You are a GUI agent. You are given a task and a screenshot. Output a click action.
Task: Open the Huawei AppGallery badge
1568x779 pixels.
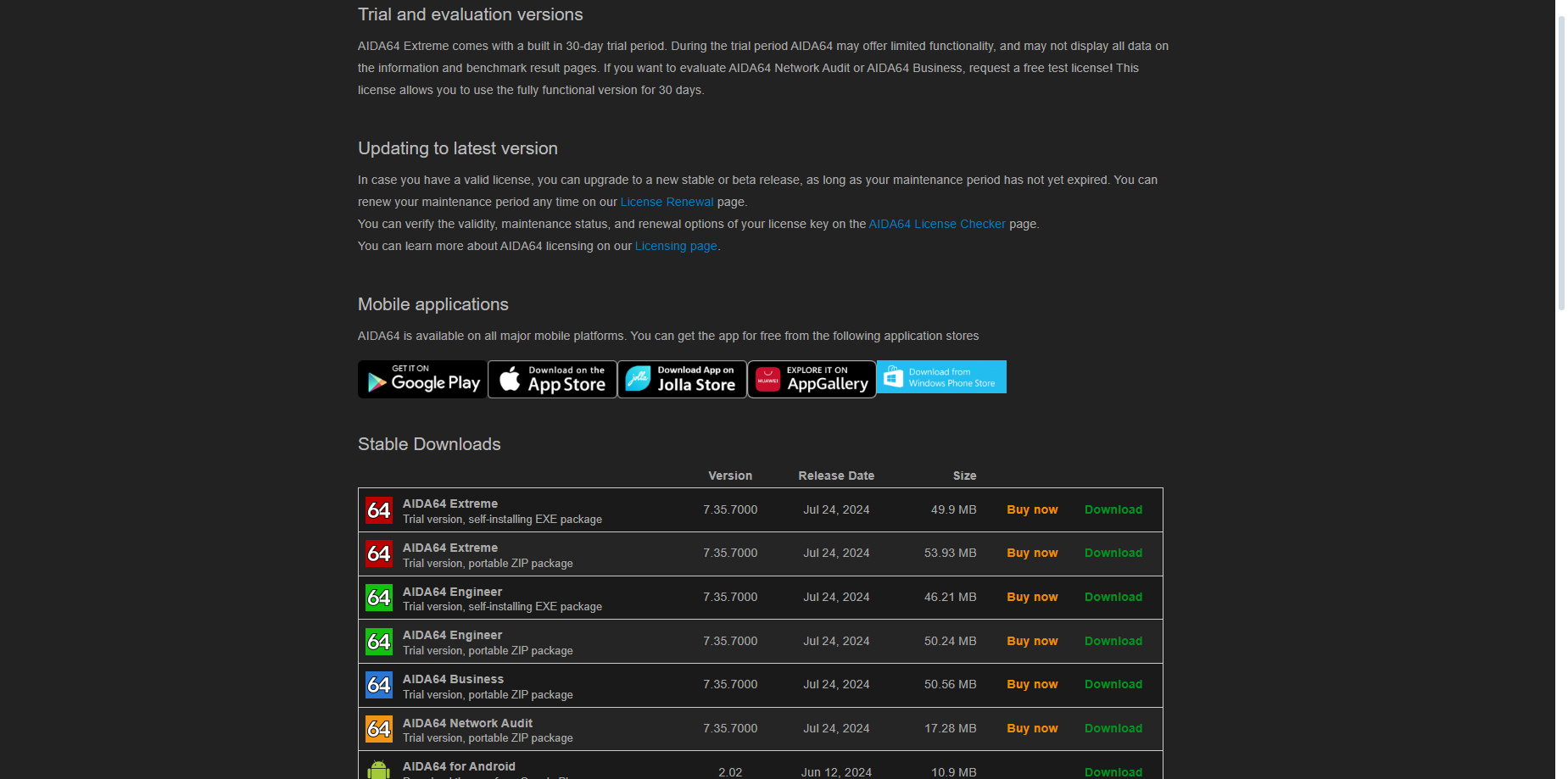click(x=812, y=379)
